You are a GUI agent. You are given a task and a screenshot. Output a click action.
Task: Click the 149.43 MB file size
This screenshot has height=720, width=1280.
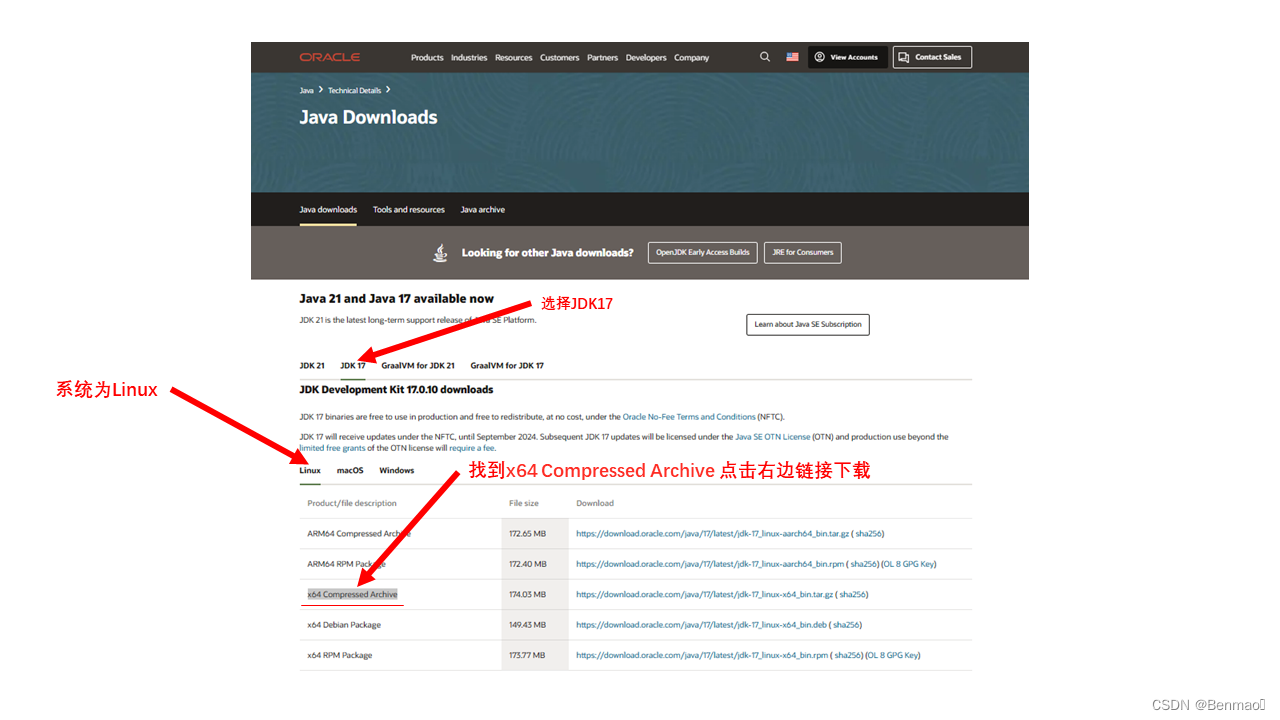click(527, 625)
